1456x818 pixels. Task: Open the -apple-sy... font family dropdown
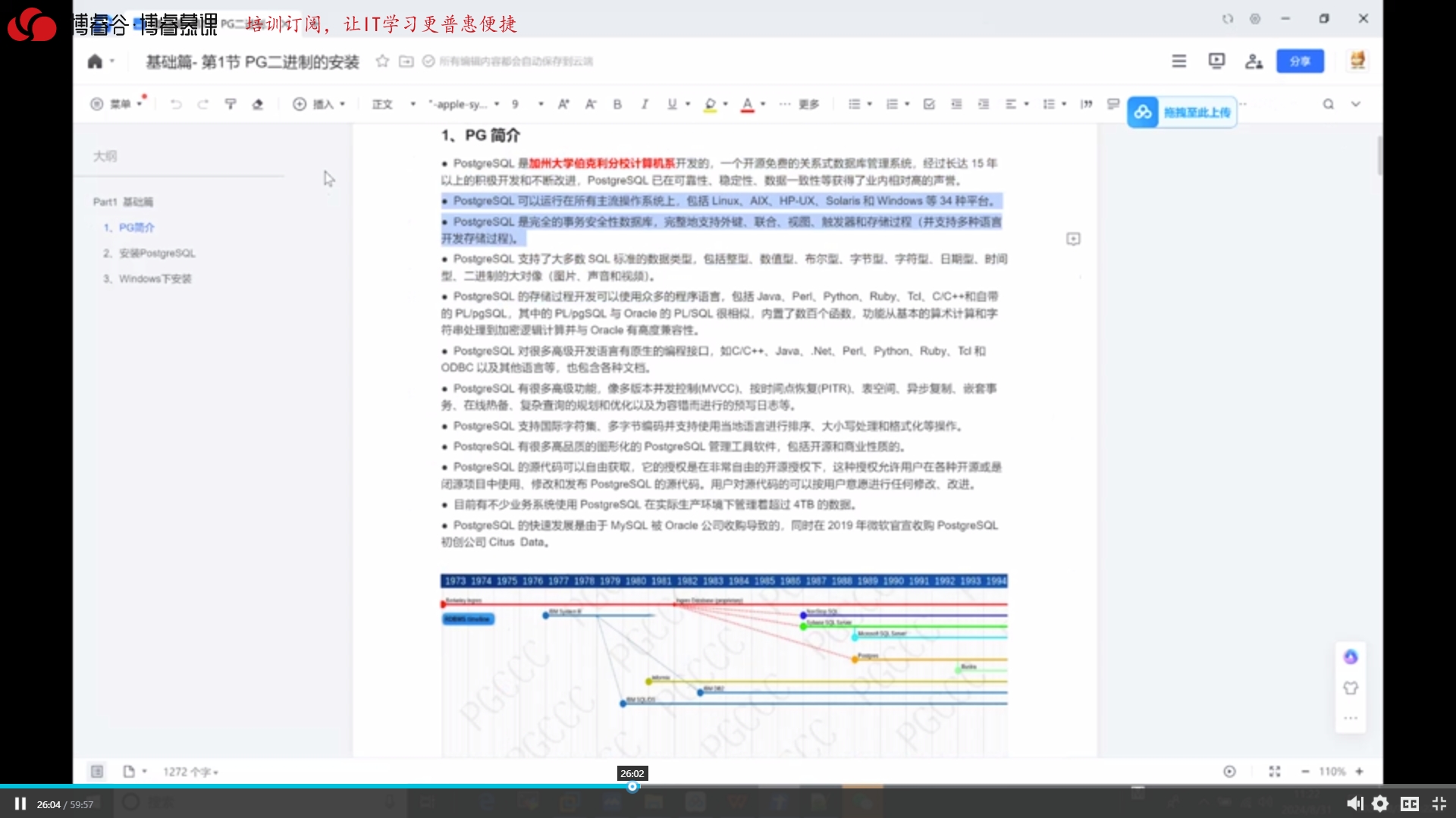464,104
